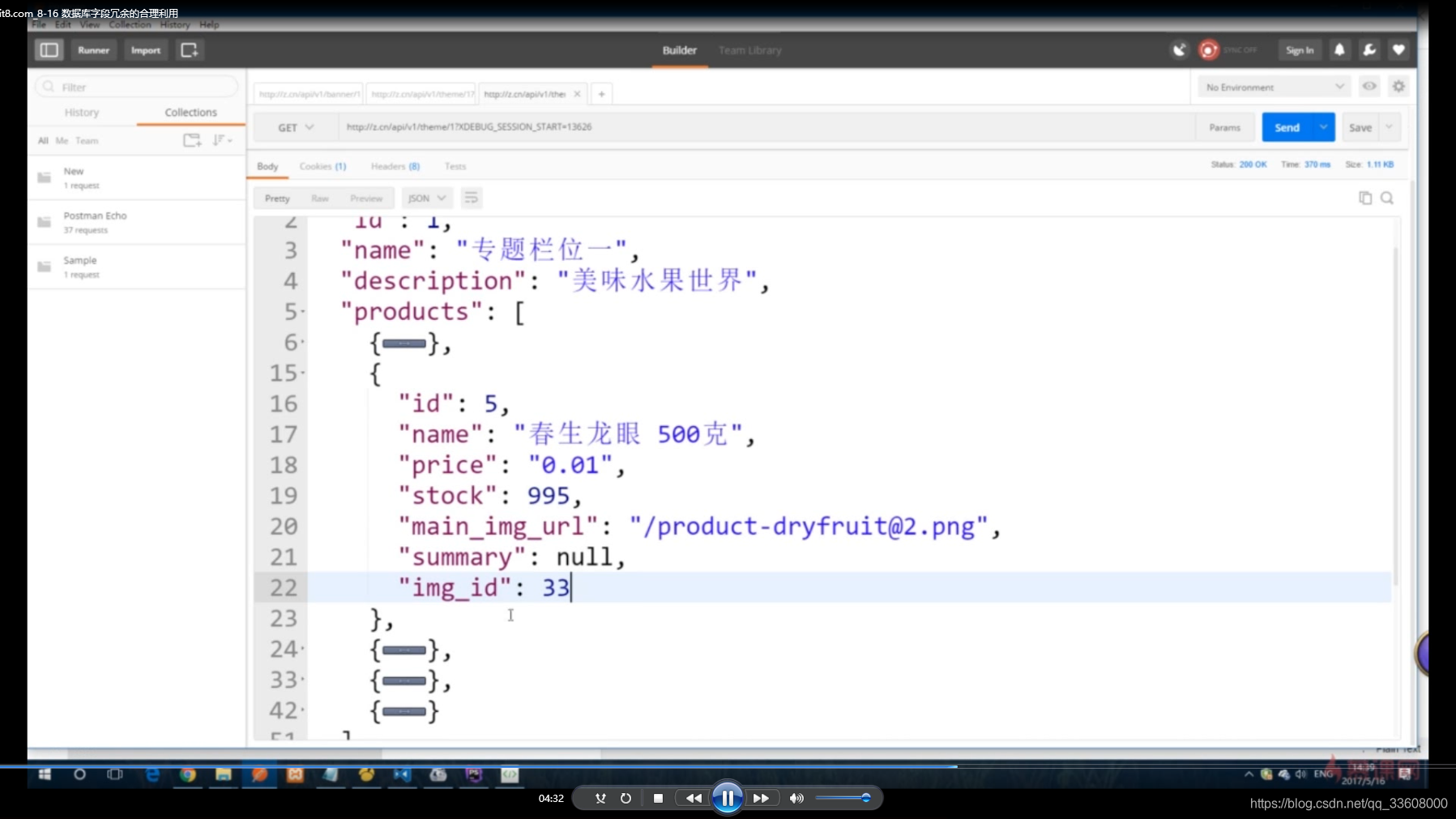The image size is (1456, 819).
Task: Select the Team collections filter
Action: (x=87, y=141)
